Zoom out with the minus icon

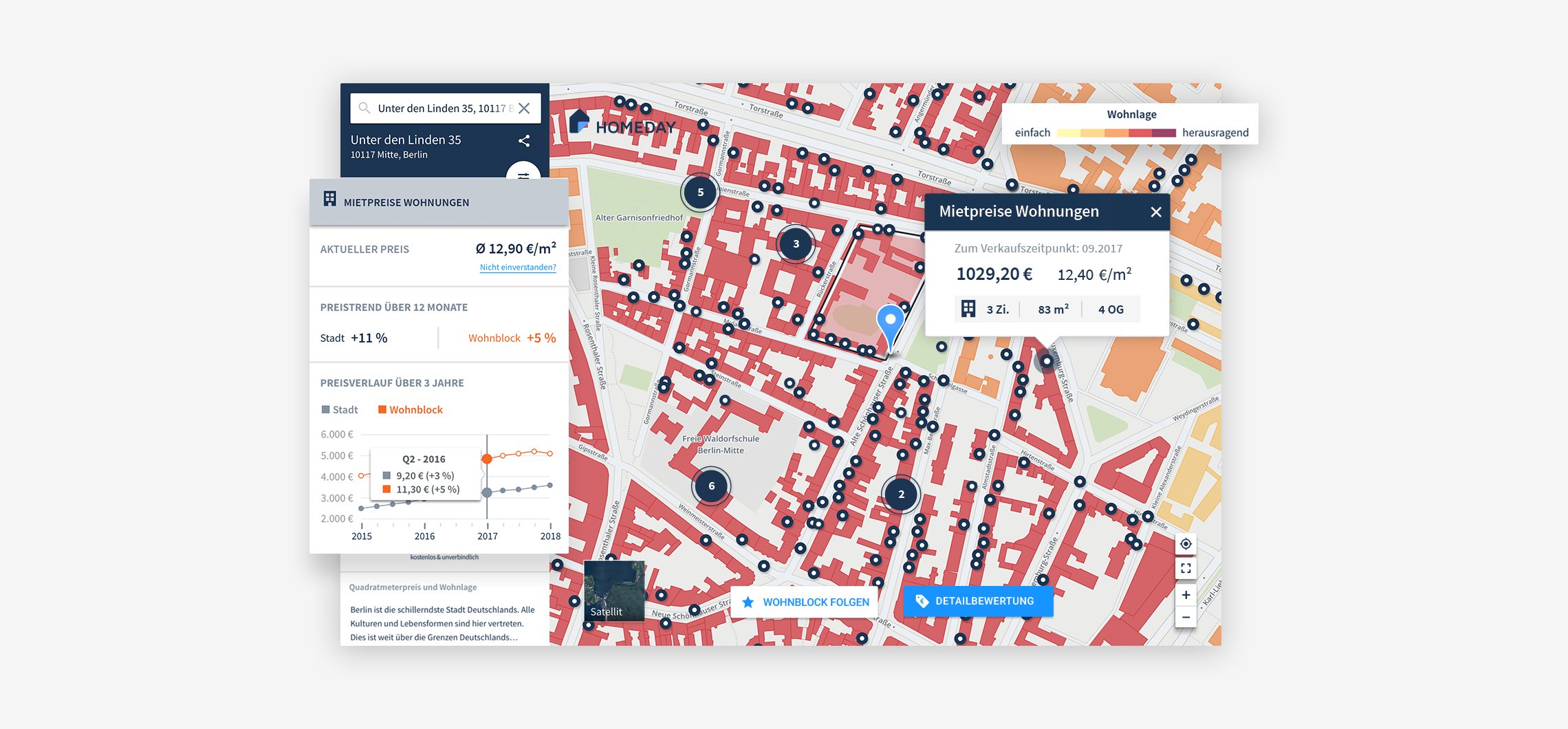1185,618
